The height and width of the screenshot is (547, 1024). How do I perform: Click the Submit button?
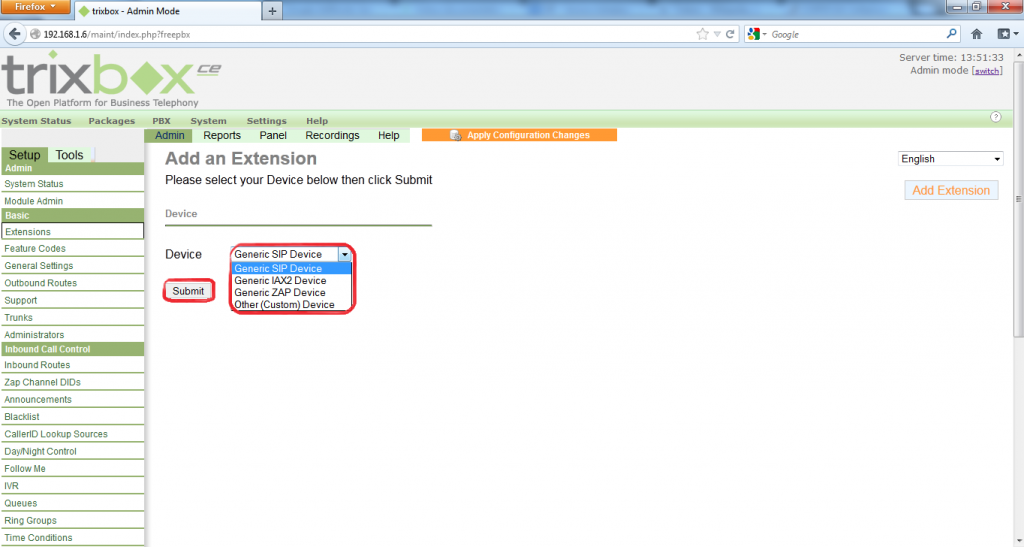click(x=188, y=291)
